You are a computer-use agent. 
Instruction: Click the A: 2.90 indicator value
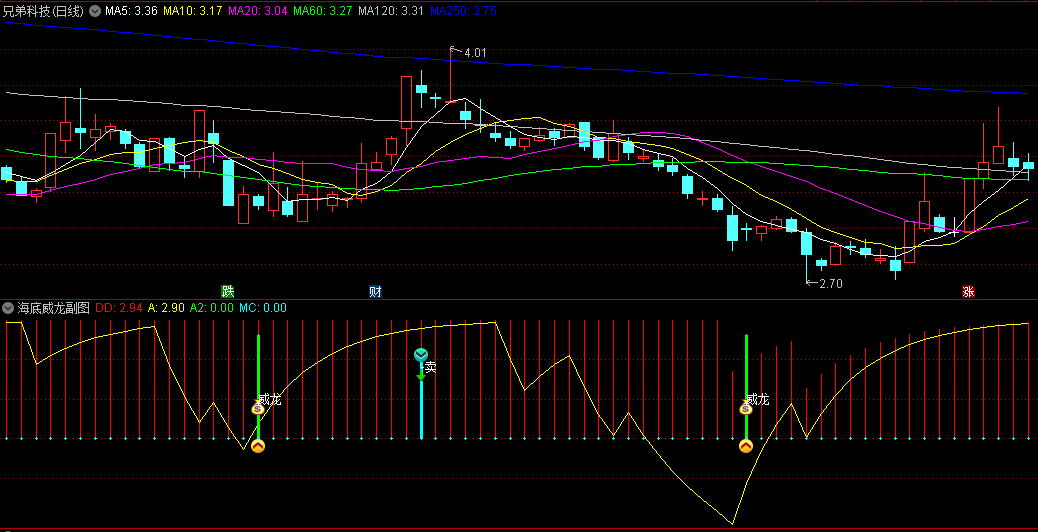coord(166,308)
